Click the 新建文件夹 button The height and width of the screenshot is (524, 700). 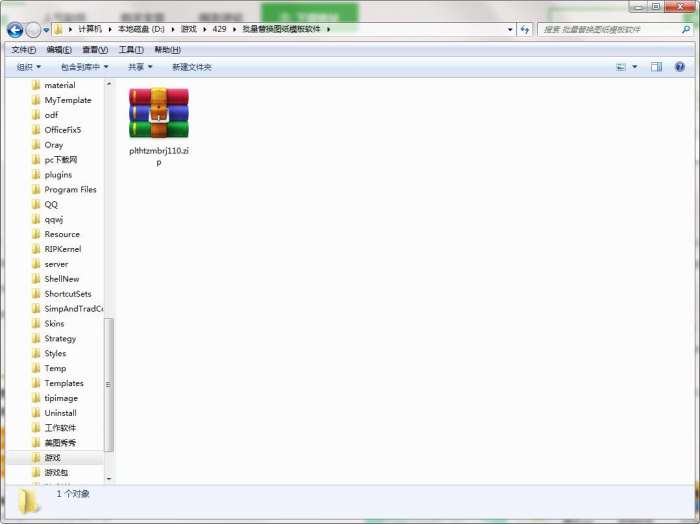click(192, 67)
